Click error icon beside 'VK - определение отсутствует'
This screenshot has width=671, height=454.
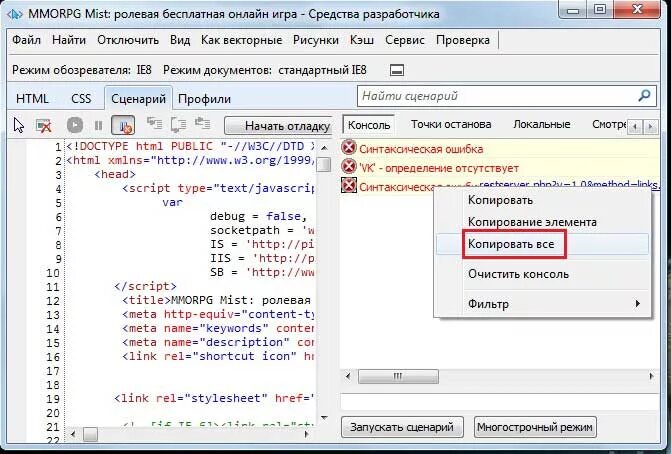pos(349,166)
